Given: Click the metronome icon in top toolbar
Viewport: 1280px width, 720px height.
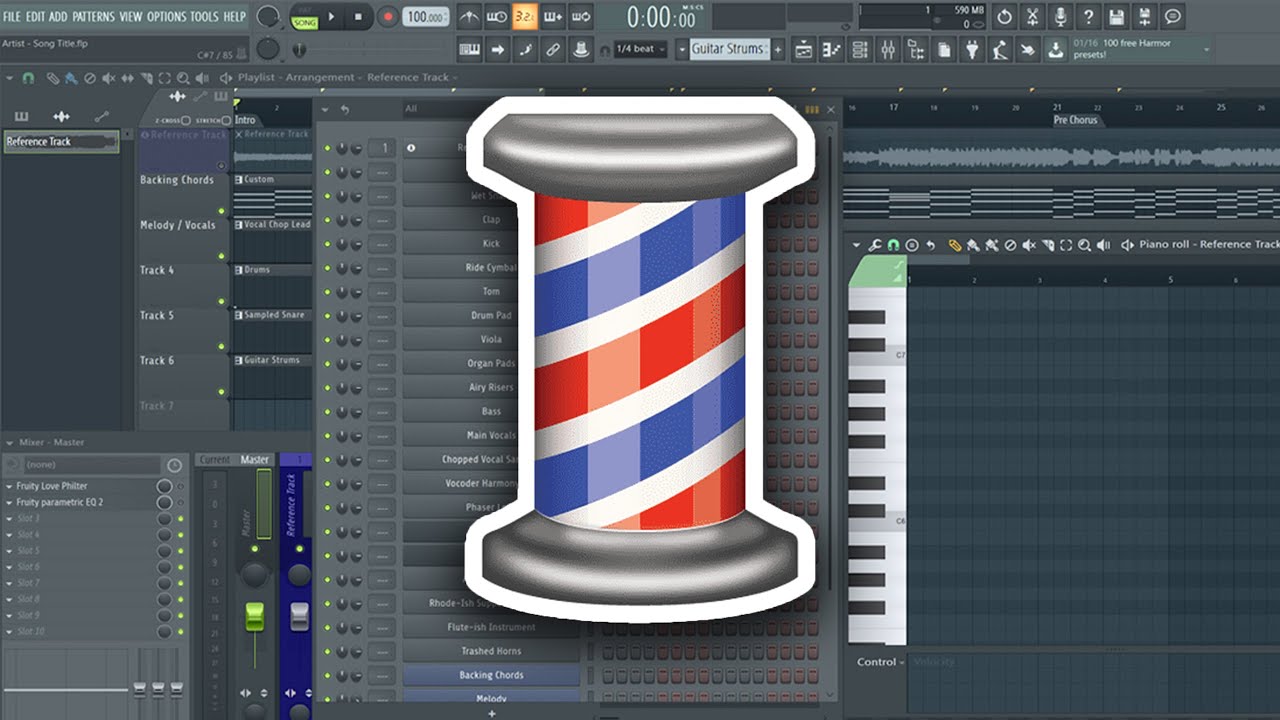Looking at the screenshot, I should click(469, 17).
